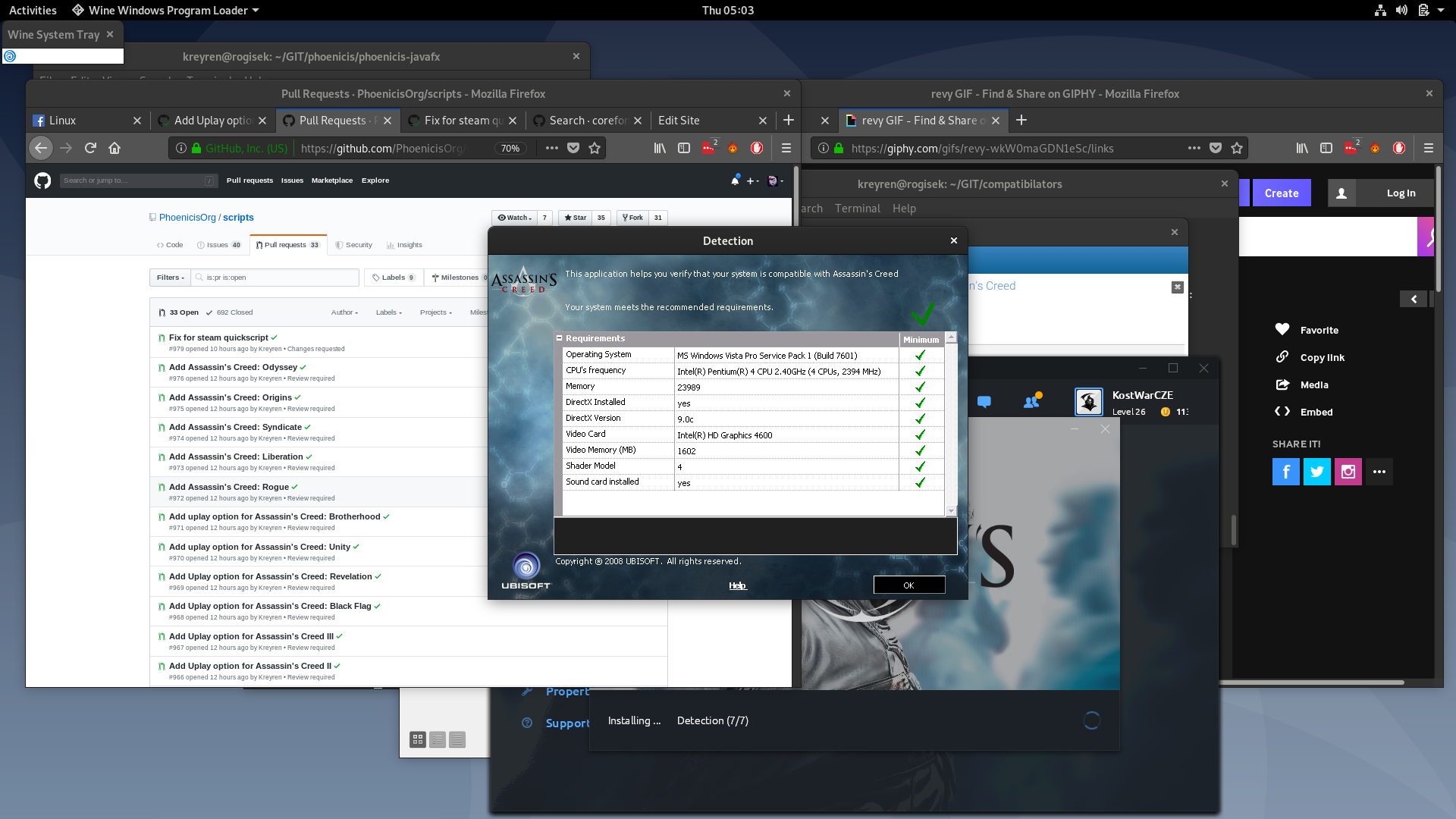Screen dimensions: 1456x819
Task: Toggle sidebar icon in left Firefox toolbar
Action: click(684, 148)
